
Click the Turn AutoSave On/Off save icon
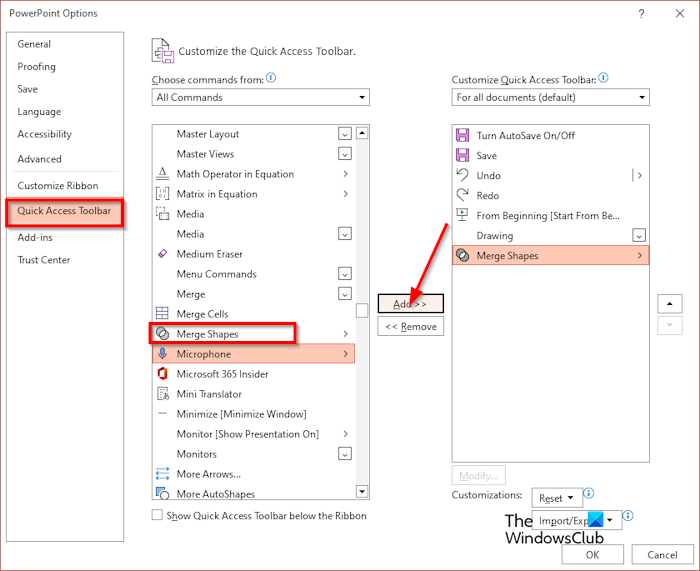pyautogui.click(x=462, y=135)
